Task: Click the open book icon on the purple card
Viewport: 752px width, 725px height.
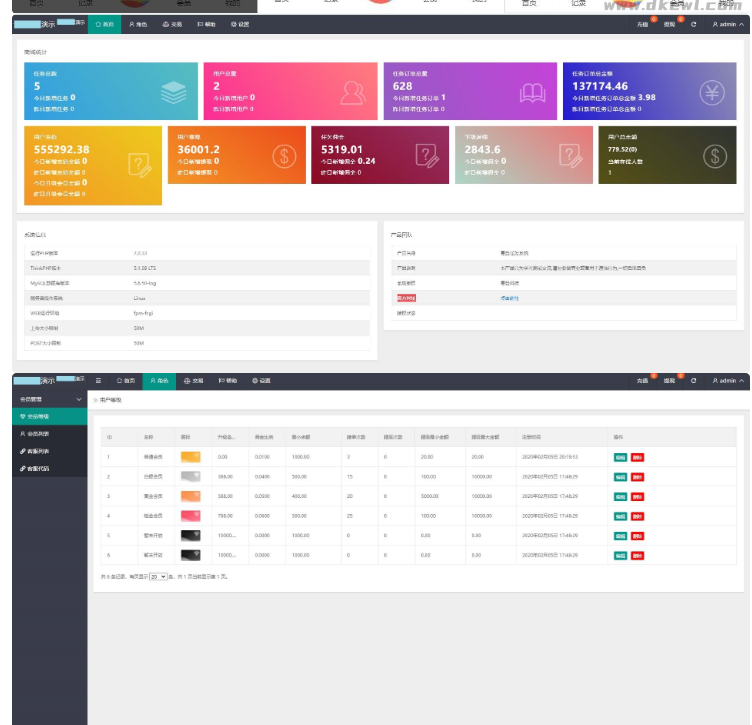Action: (x=532, y=92)
